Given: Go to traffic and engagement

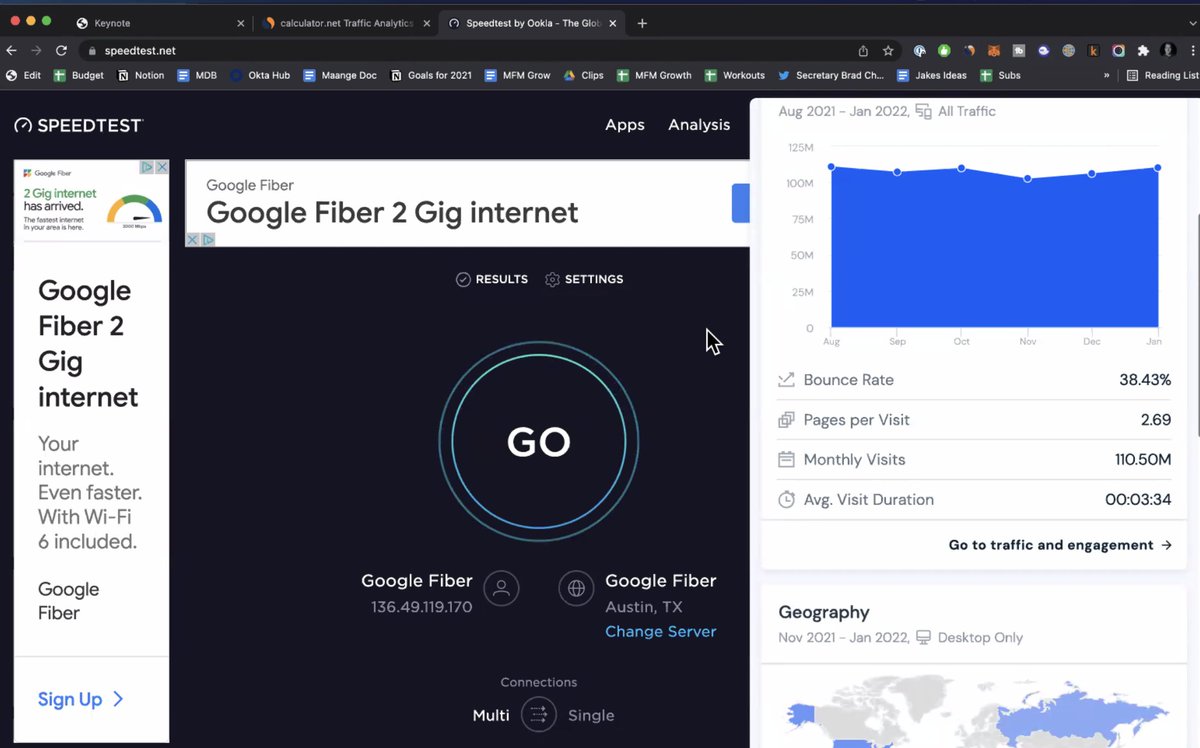Looking at the screenshot, I should coord(1060,545).
